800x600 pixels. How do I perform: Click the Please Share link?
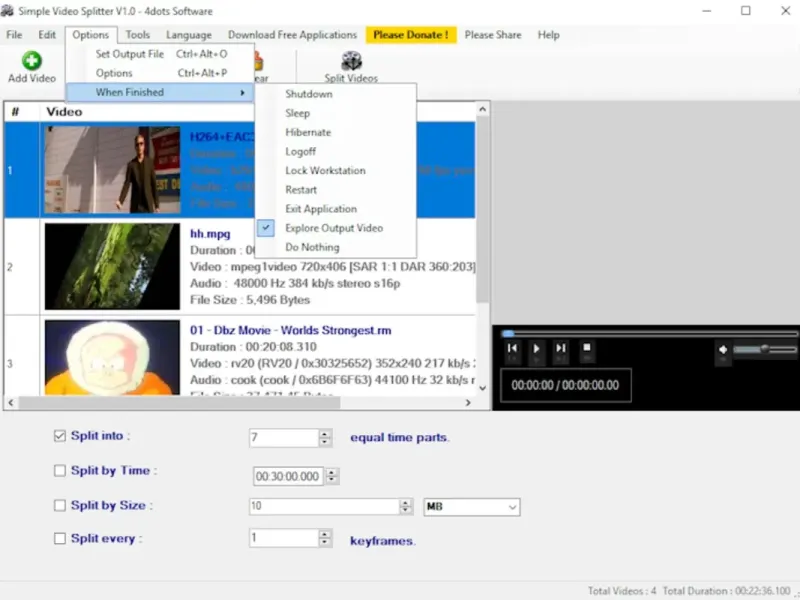pyautogui.click(x=493, y=35)
